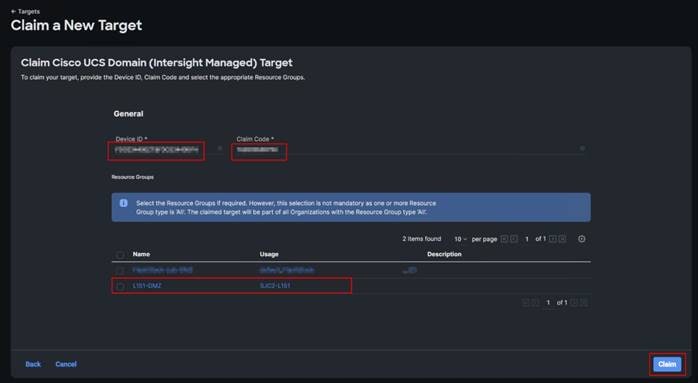Click the 'Resource Groups' label

click(132, 177)
